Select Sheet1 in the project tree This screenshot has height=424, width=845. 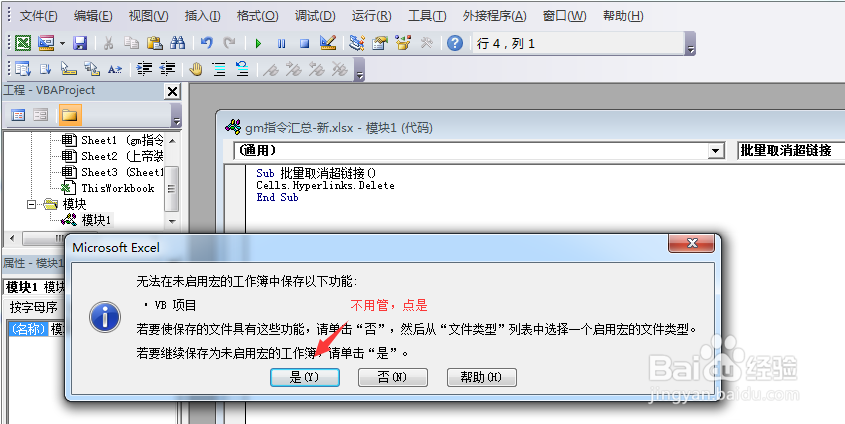pos(112,140)
